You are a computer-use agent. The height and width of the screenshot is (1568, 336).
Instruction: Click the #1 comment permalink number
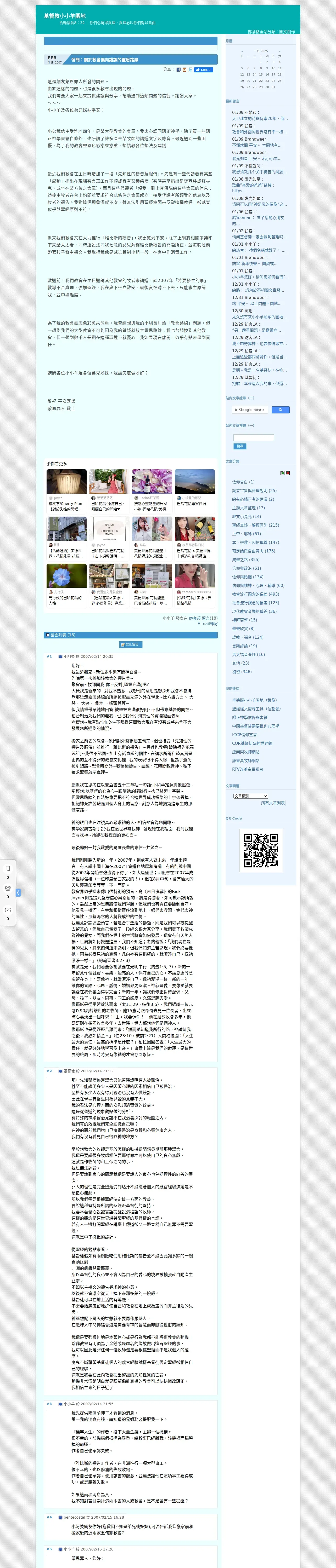point(49,656)
